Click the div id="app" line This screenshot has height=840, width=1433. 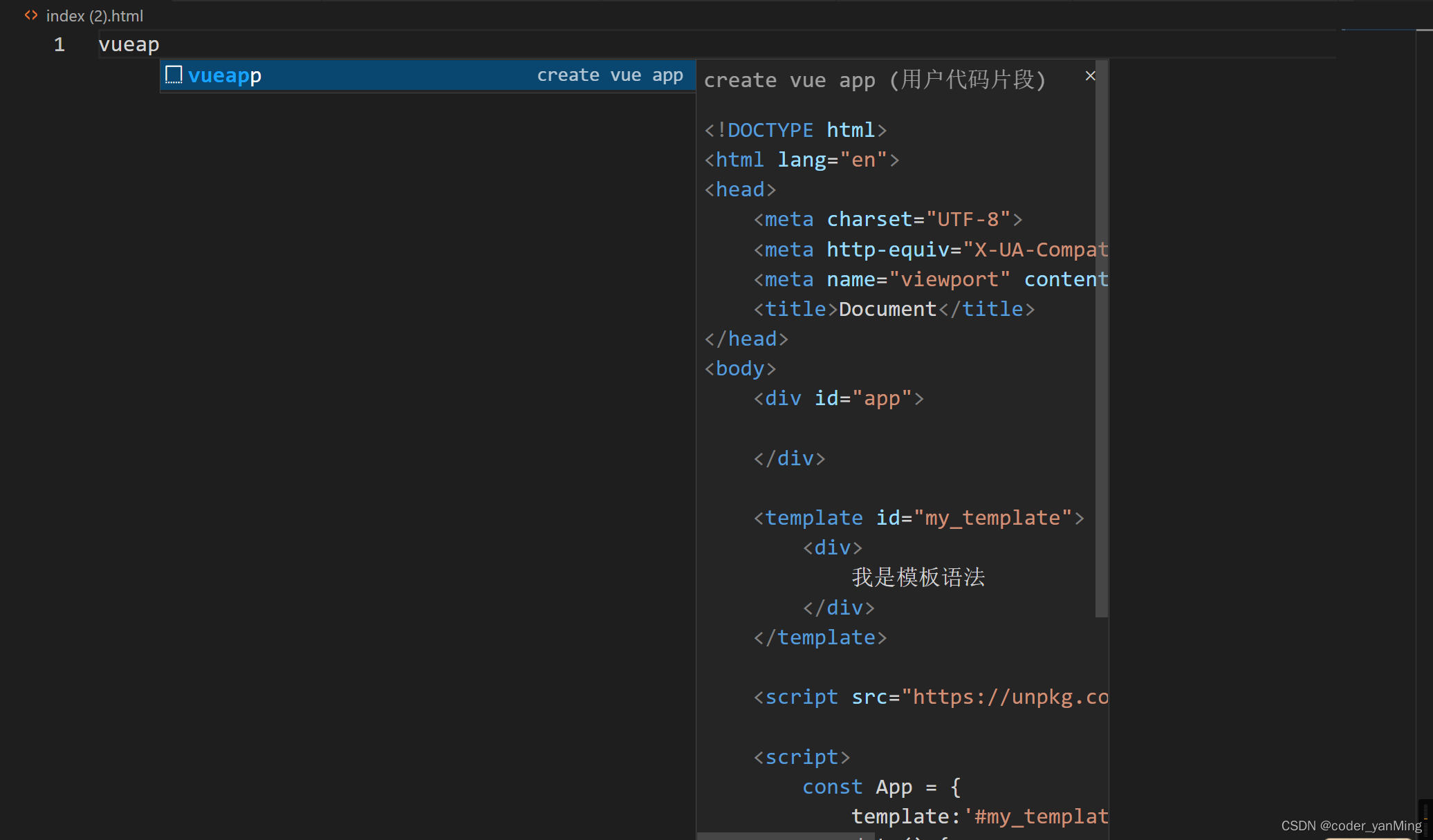(839, 398)
